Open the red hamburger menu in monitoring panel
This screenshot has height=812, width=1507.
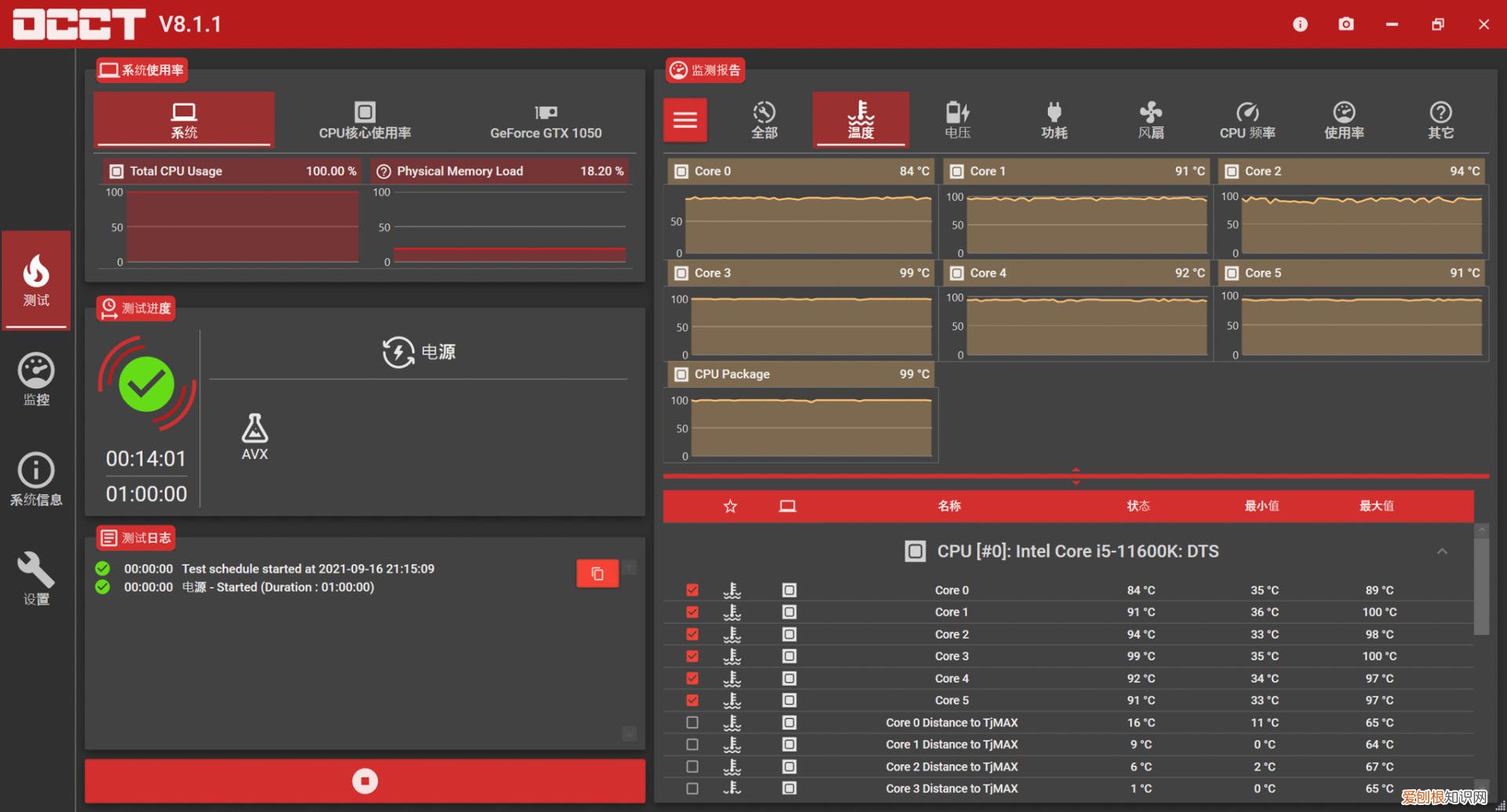point(685,120)
